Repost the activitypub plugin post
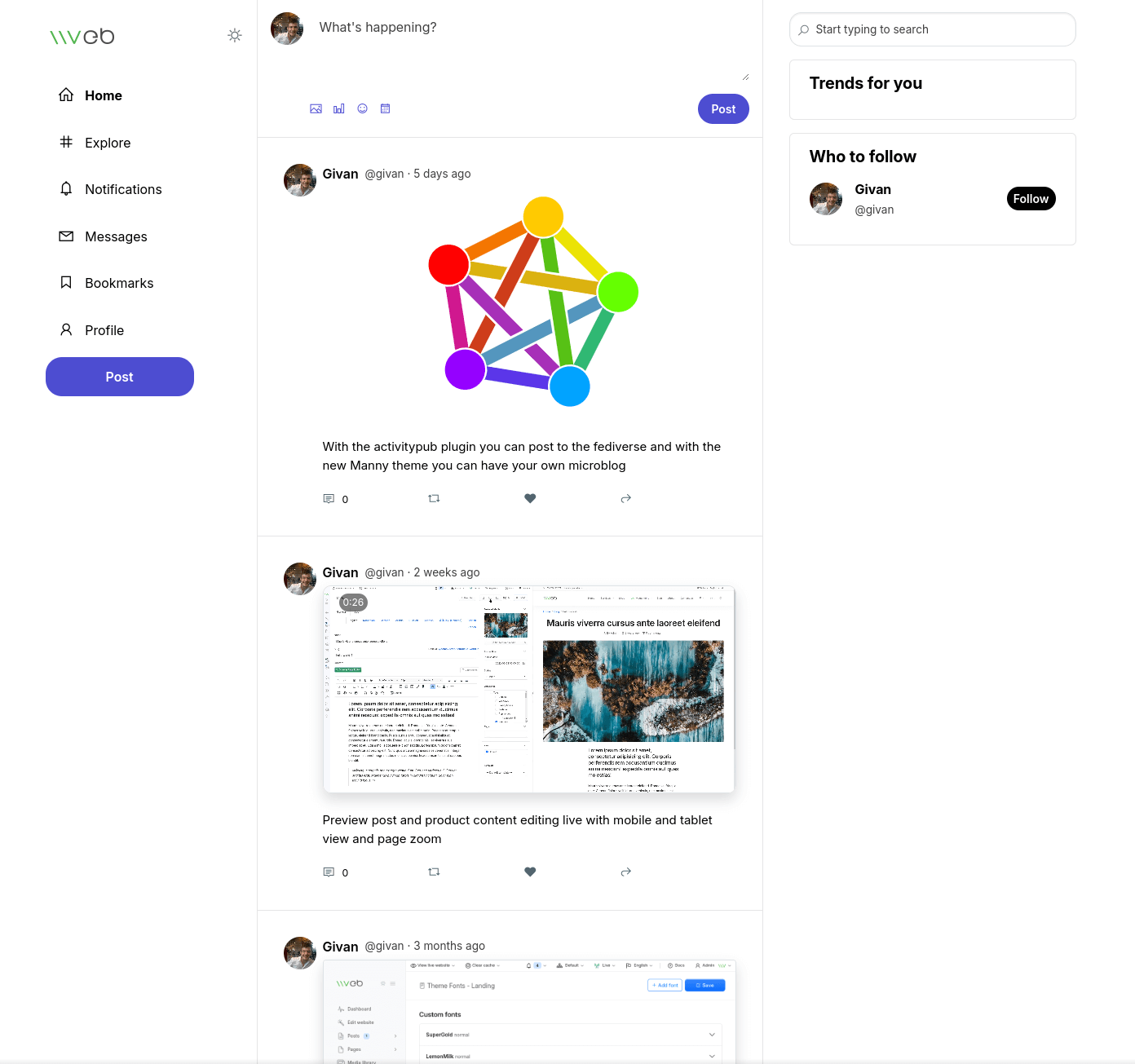 pos(434,498)
